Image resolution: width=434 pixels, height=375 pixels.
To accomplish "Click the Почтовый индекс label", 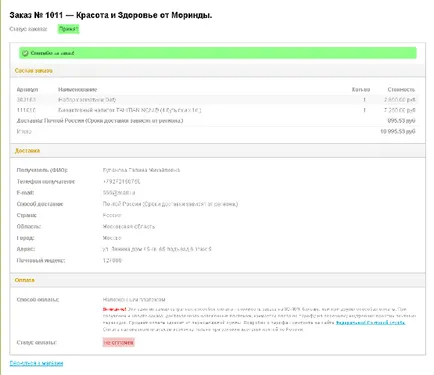I will pos(41,260).
